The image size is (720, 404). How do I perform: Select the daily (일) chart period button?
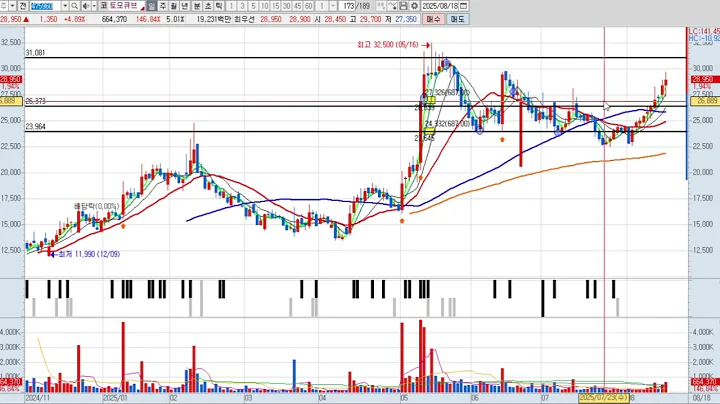pyautogui.click(x=152, y=6)
